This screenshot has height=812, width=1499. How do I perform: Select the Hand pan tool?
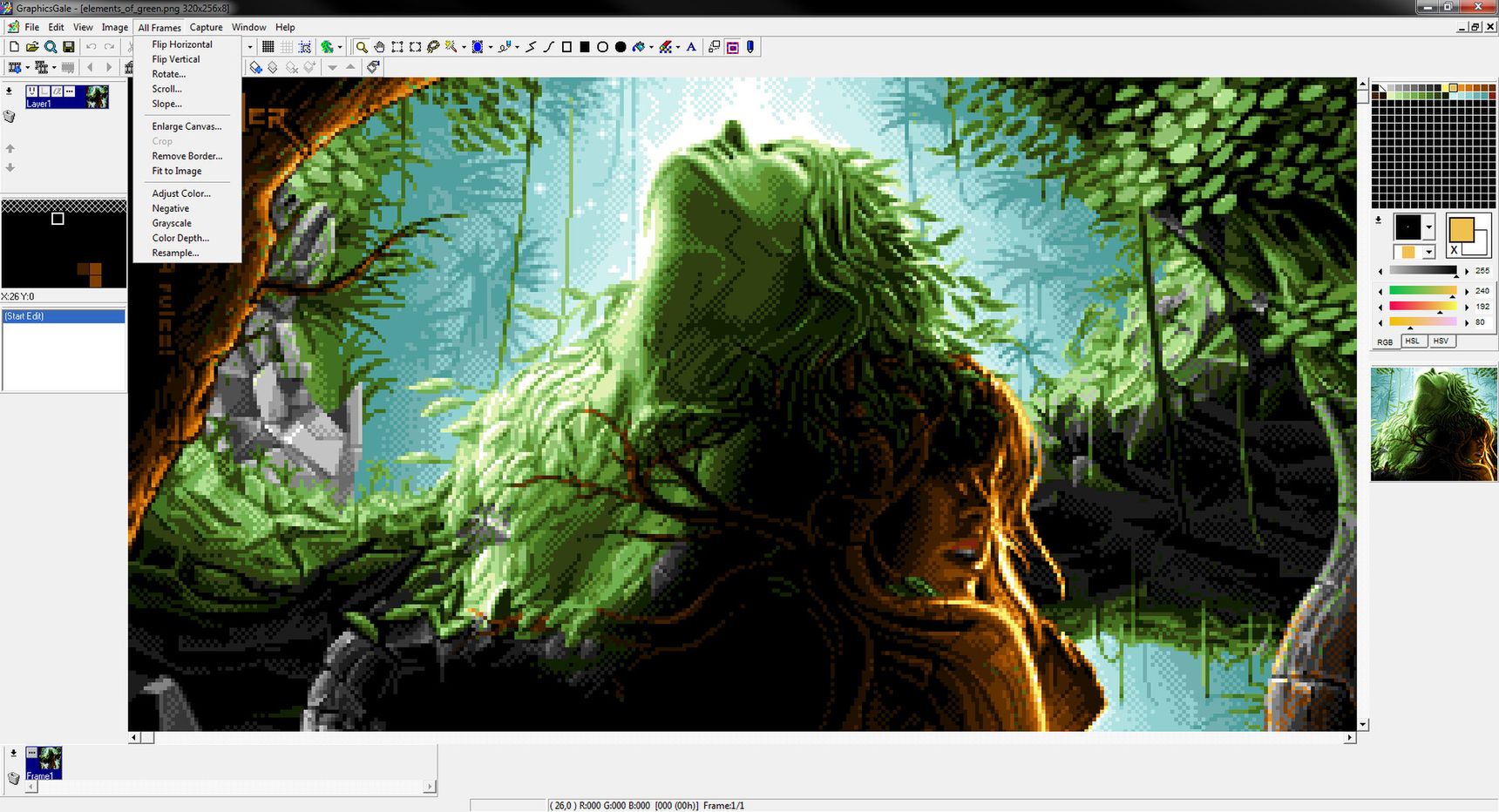click(379, 47)
